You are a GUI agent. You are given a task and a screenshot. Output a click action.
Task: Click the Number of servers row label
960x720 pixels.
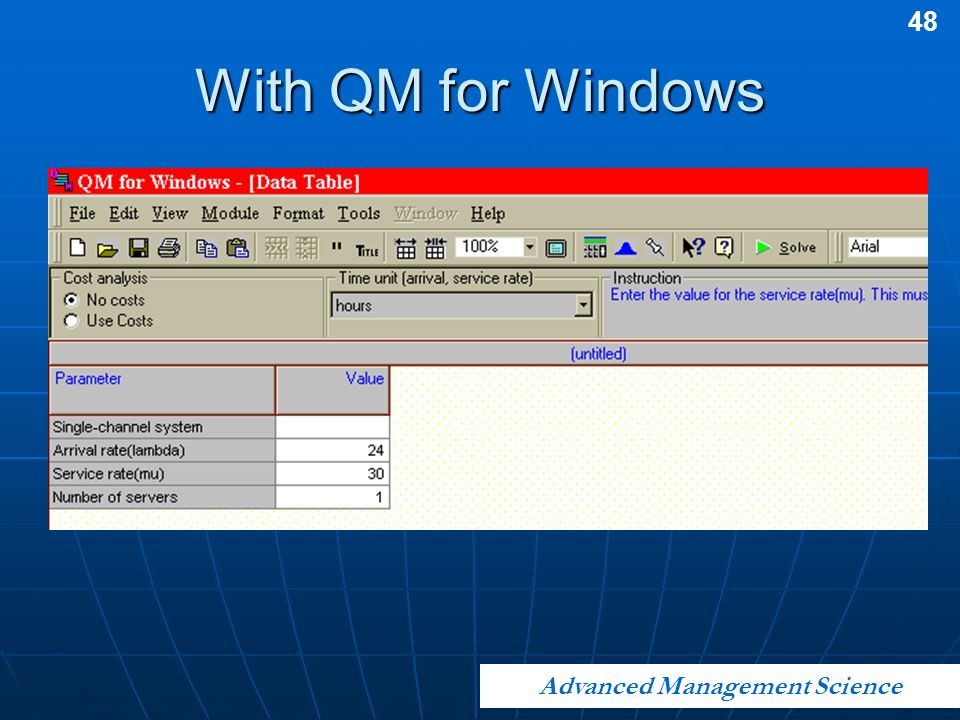162,497
